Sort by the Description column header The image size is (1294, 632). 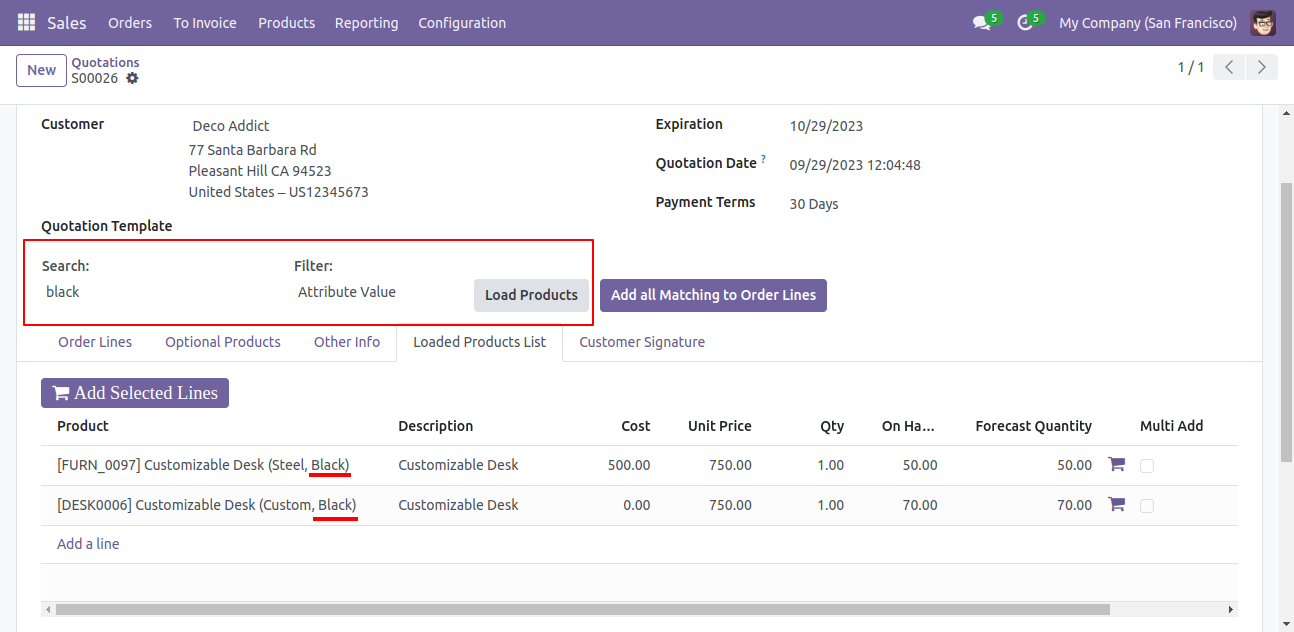click(436, 426)
